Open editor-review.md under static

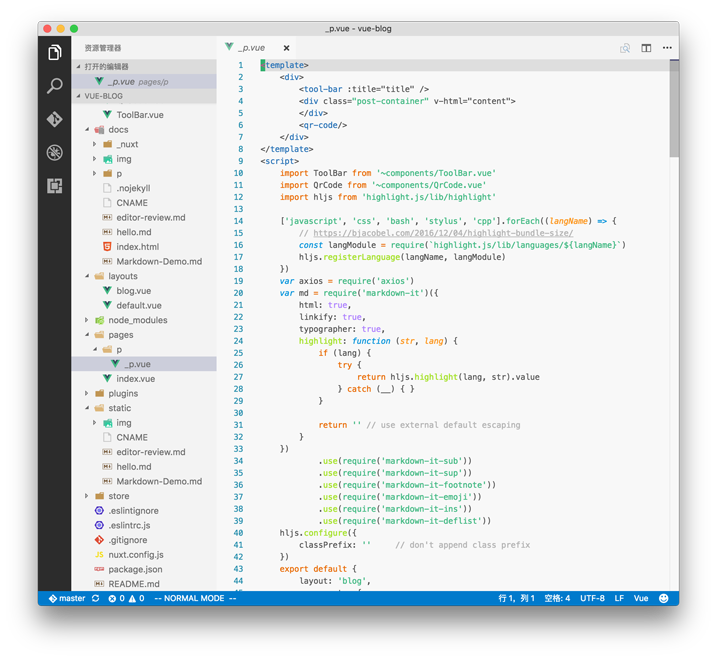151,452
